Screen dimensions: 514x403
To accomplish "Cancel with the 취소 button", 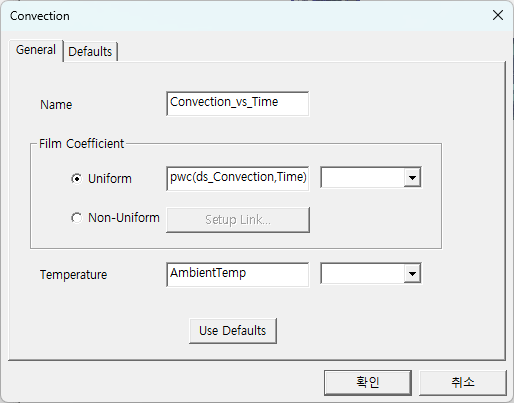I will (x=463, y=382).
